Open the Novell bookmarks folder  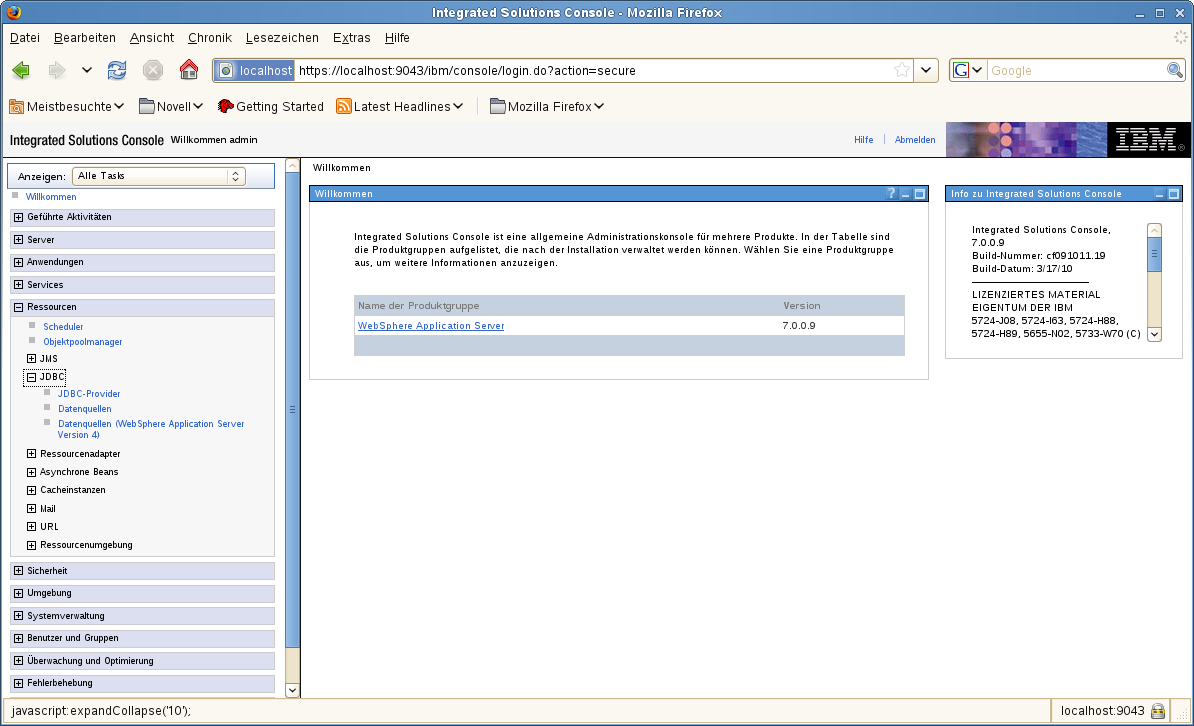171,107
